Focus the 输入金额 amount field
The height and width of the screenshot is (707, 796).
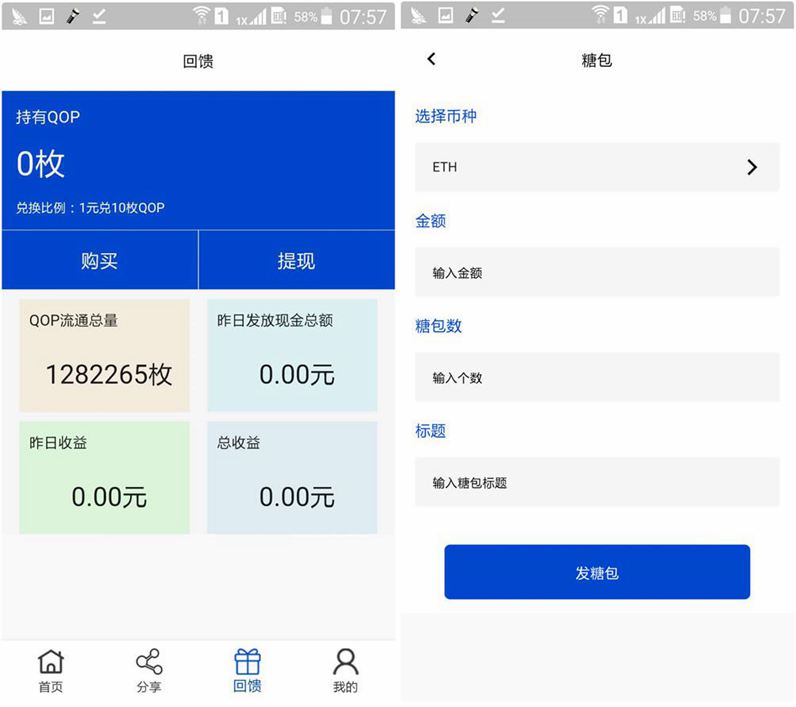tap(596, 272)
